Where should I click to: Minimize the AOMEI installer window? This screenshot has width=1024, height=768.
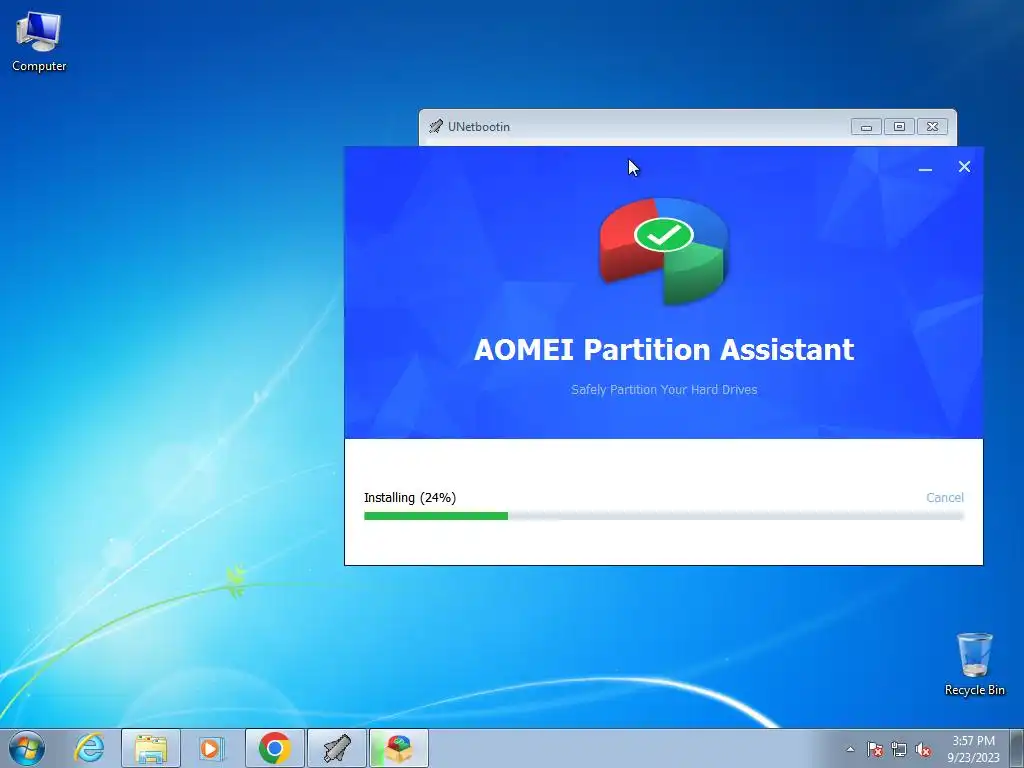(x=925, y=168)
